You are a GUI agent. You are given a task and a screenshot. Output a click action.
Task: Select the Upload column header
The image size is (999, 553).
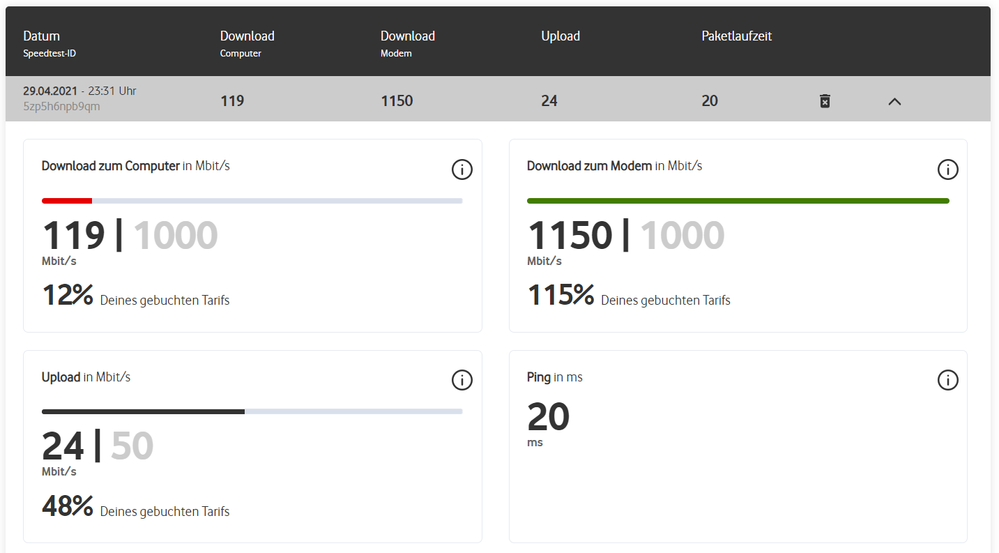[560, 37]
